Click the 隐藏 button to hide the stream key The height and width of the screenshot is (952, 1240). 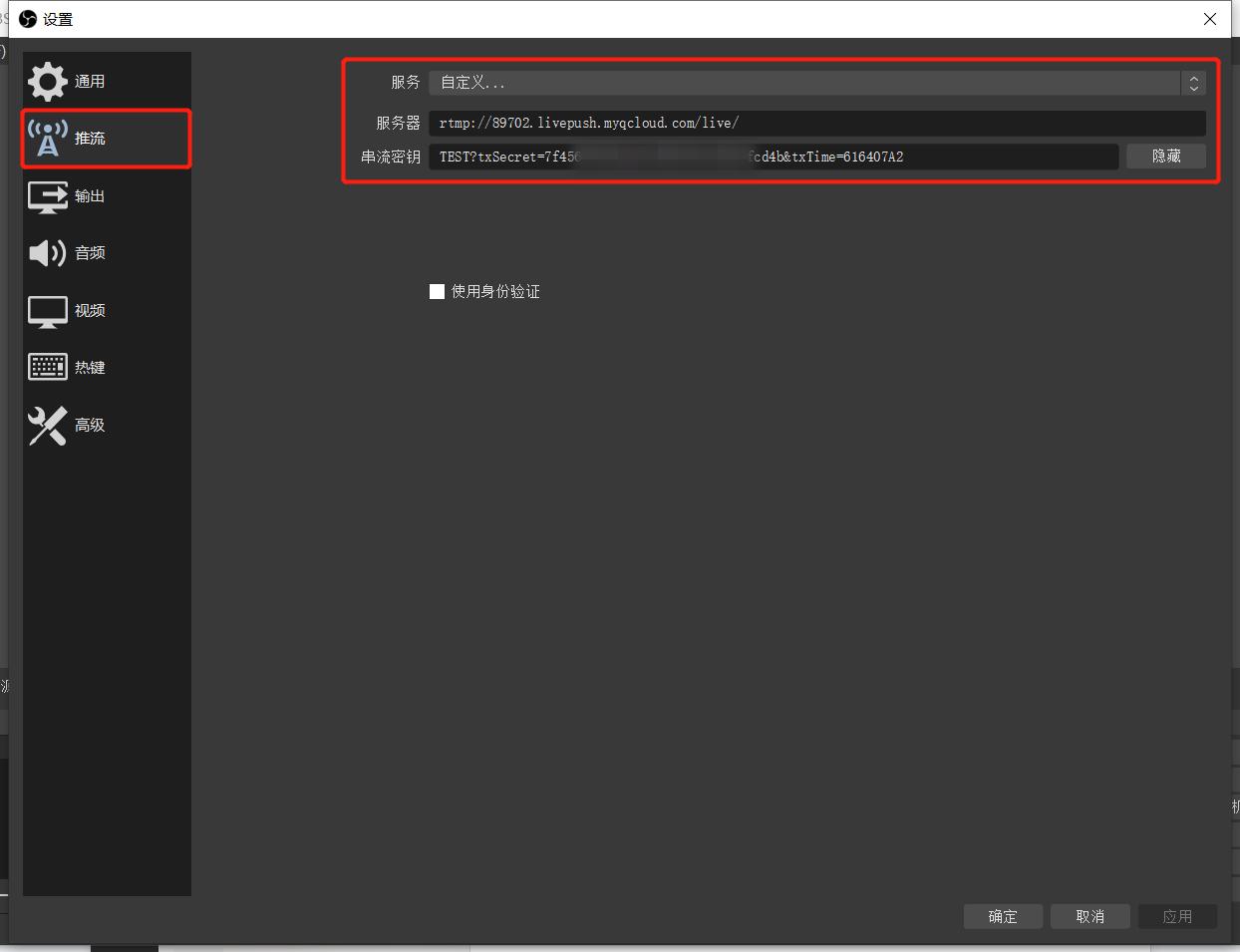(x=1166, y=157)
